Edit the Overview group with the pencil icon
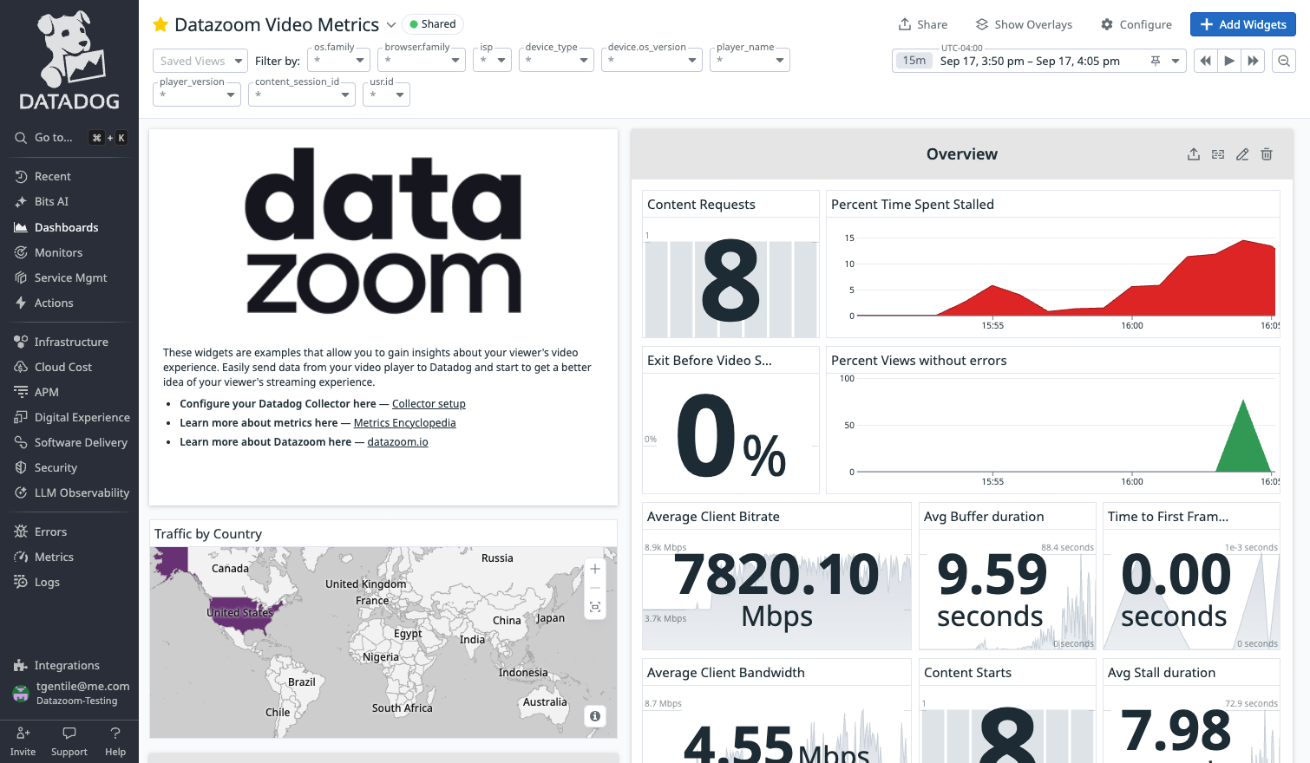 (x=1242, y=154)
